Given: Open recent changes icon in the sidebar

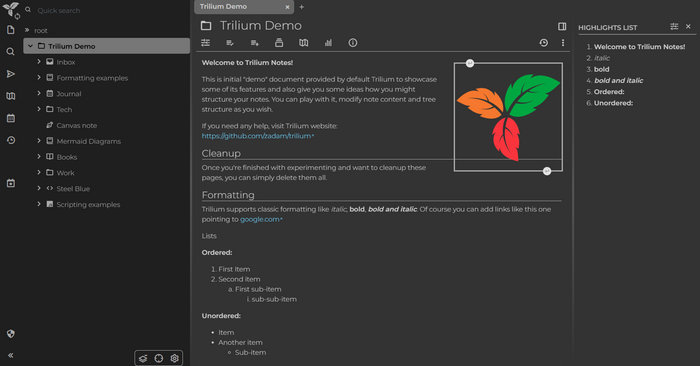Looking at the screenshot, I should coord(11,140).
